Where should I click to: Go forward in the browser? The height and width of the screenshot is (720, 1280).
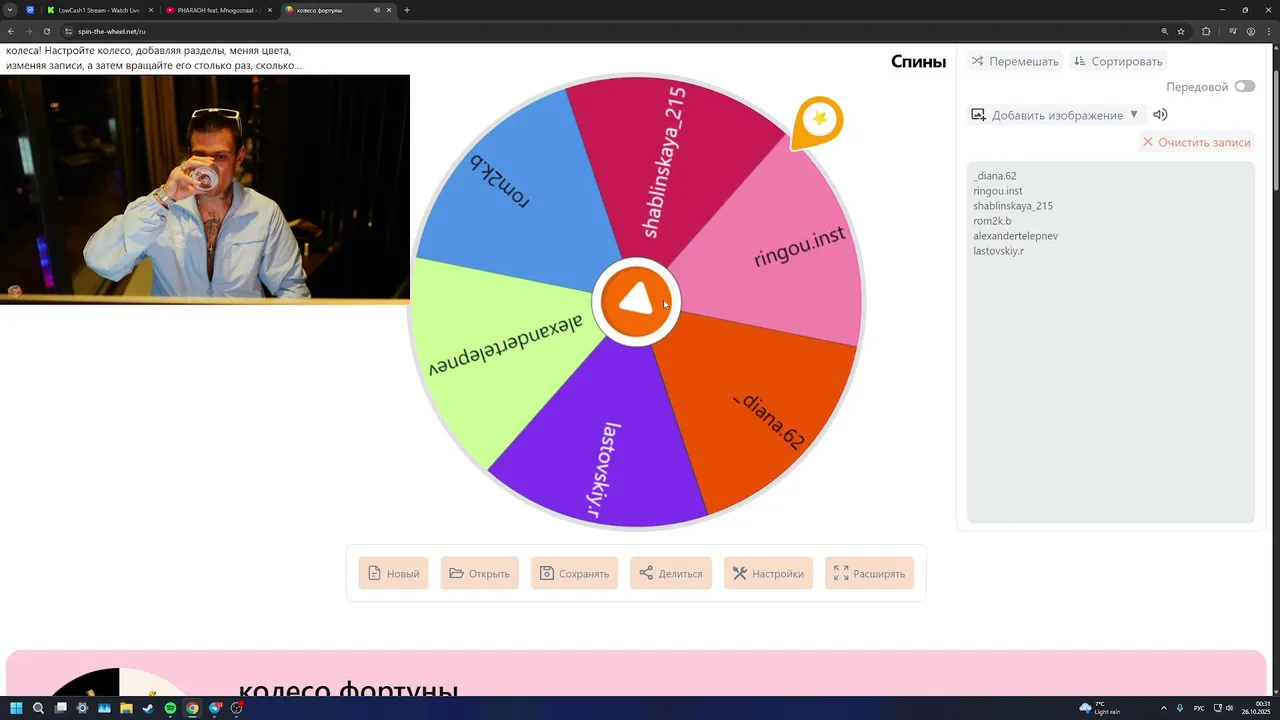pos(28,31)
